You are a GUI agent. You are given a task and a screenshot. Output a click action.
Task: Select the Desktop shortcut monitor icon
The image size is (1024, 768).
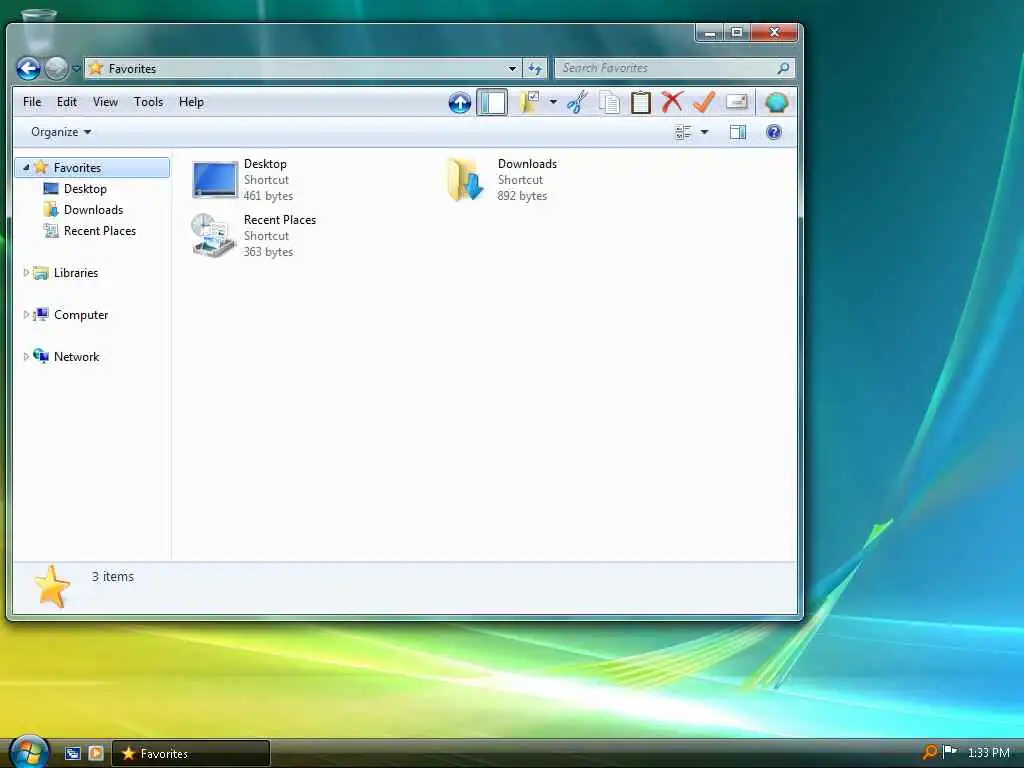coord(215,180)
